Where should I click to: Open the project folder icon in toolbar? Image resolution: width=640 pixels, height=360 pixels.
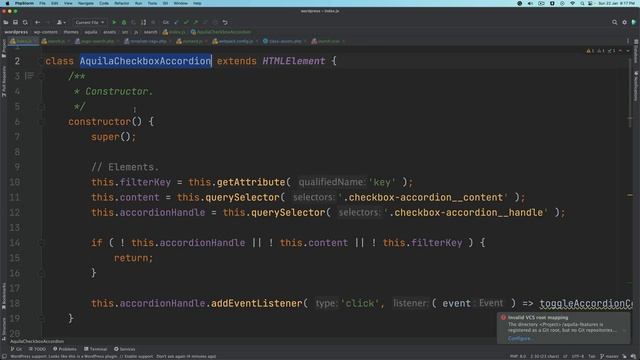click(x=6, y=22)
